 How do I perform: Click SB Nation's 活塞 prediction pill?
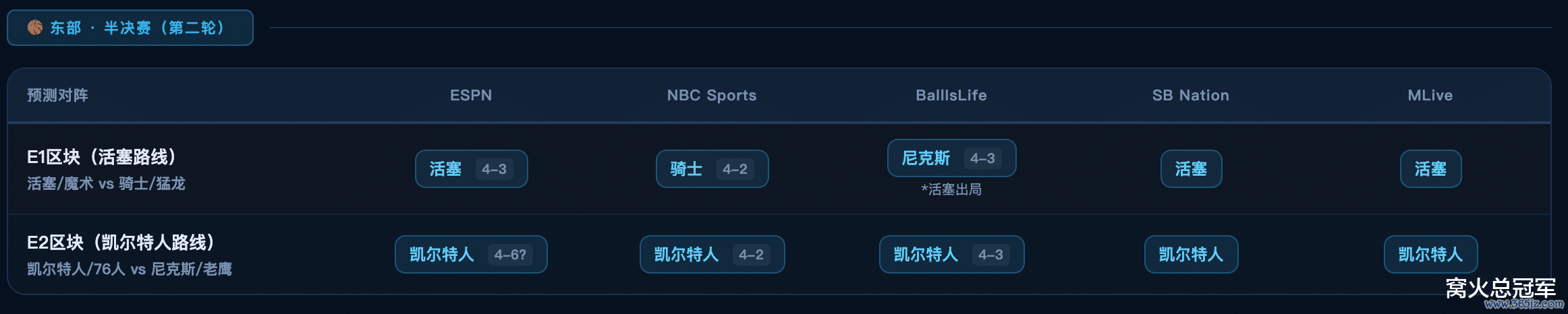pyautogui.click(x=1191, y=169)
